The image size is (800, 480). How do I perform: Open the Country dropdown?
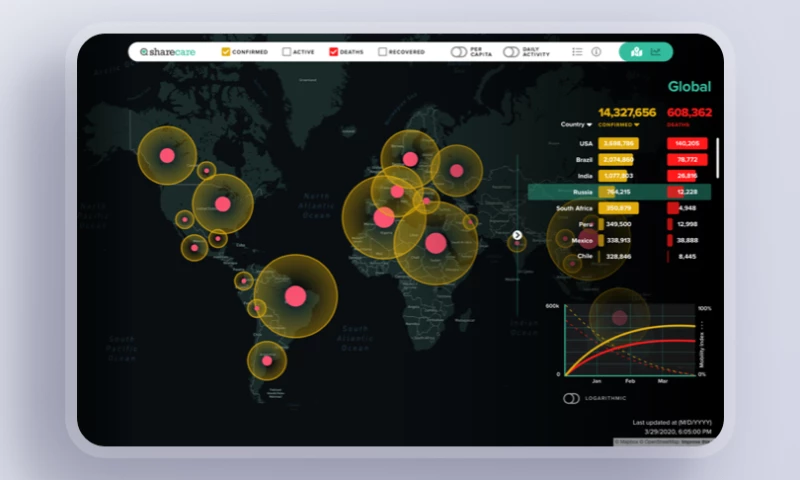[x=576, y=124]
